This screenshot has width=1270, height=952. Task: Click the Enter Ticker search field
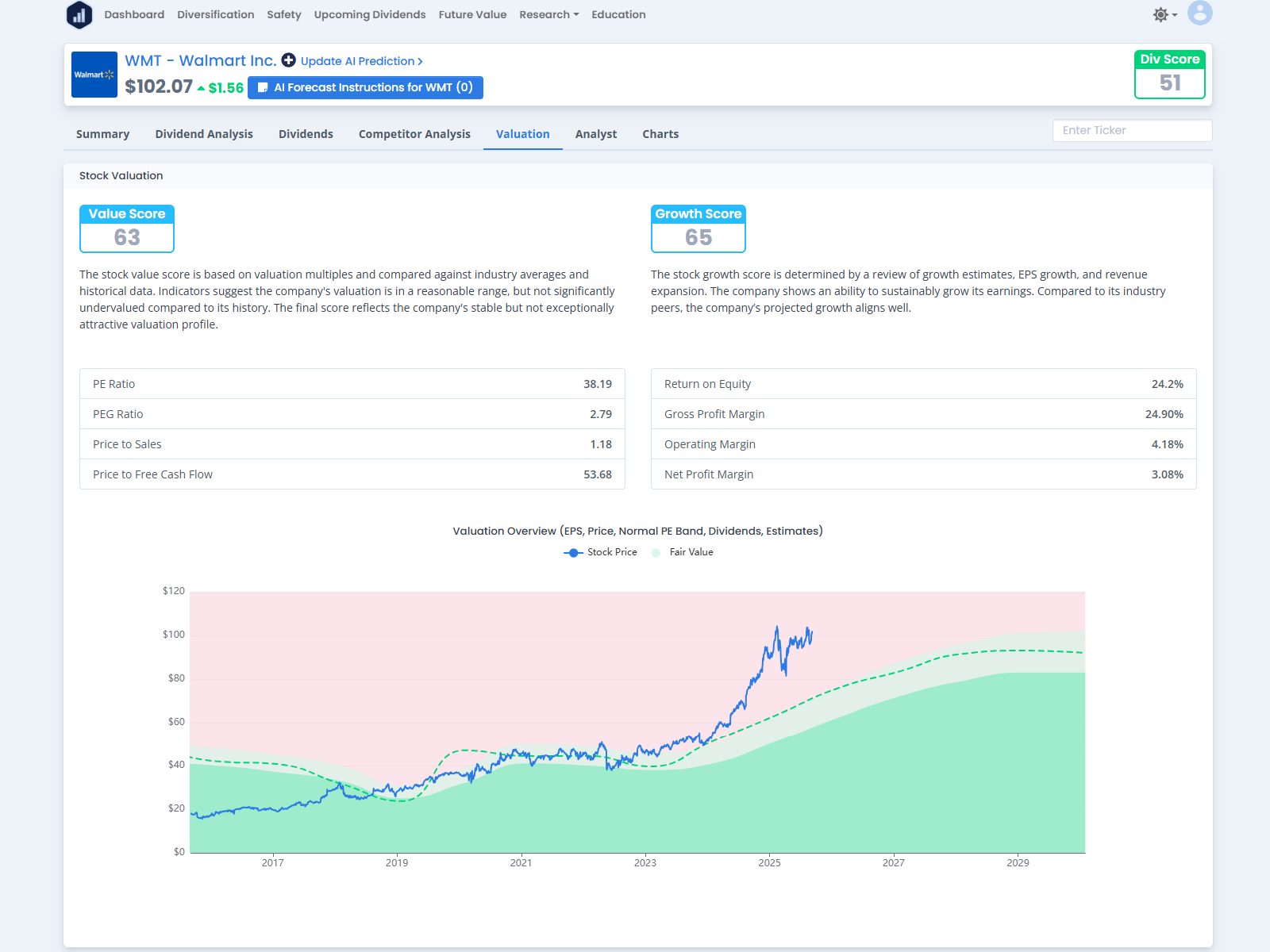(x=1132, y=131)
